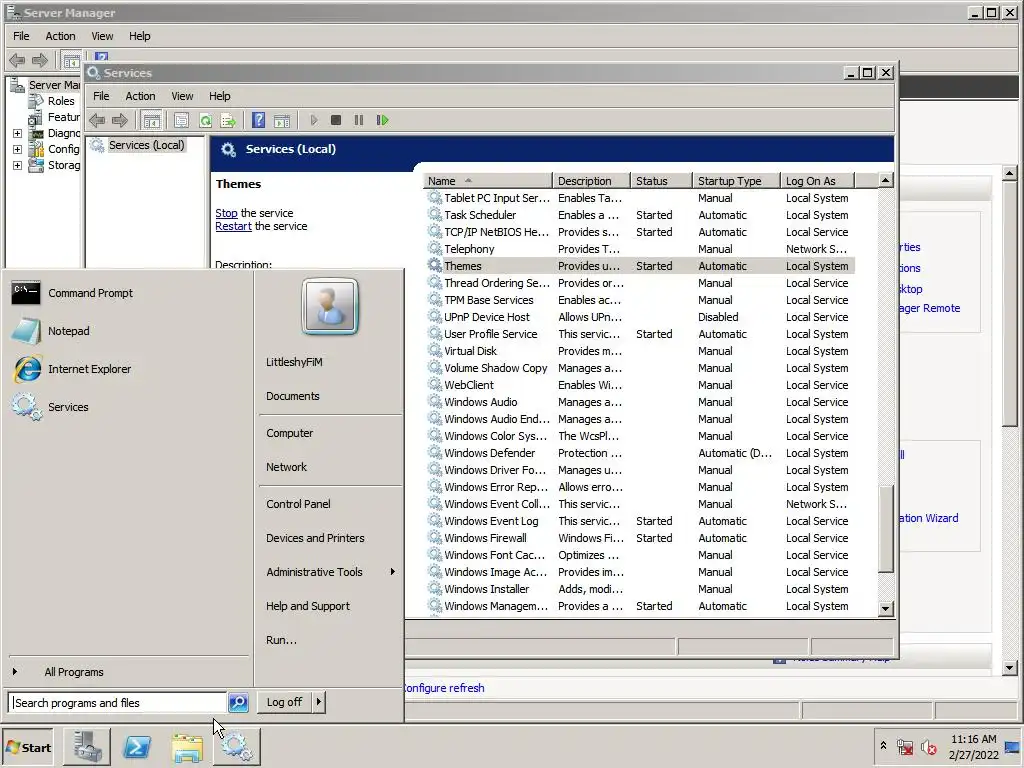1024x768 pixels.
Task: Show hidden tray icons arrow
Action: click(883, 746)
